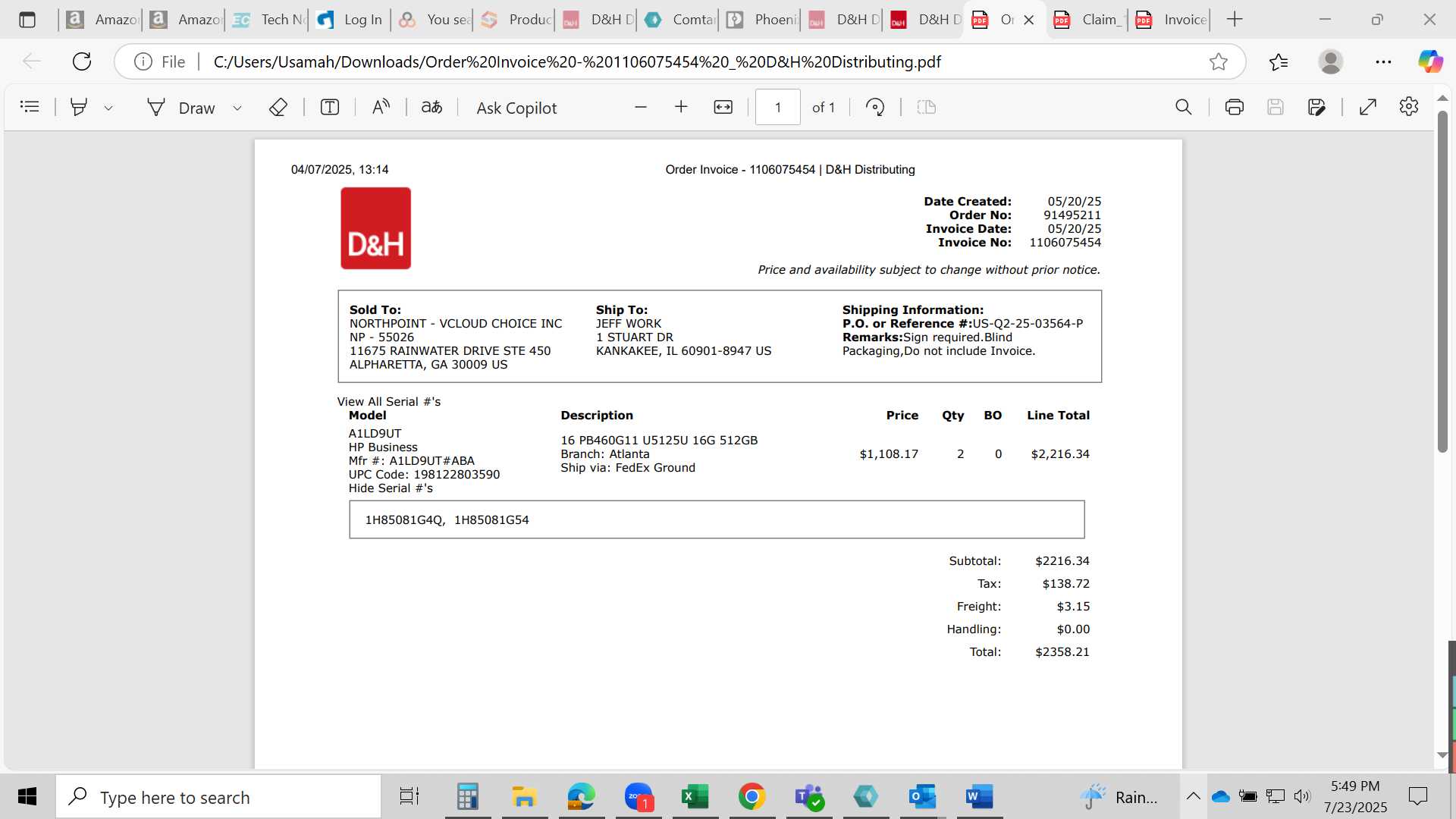
Task: Select the Draw tool
Action: click(181, 108)
